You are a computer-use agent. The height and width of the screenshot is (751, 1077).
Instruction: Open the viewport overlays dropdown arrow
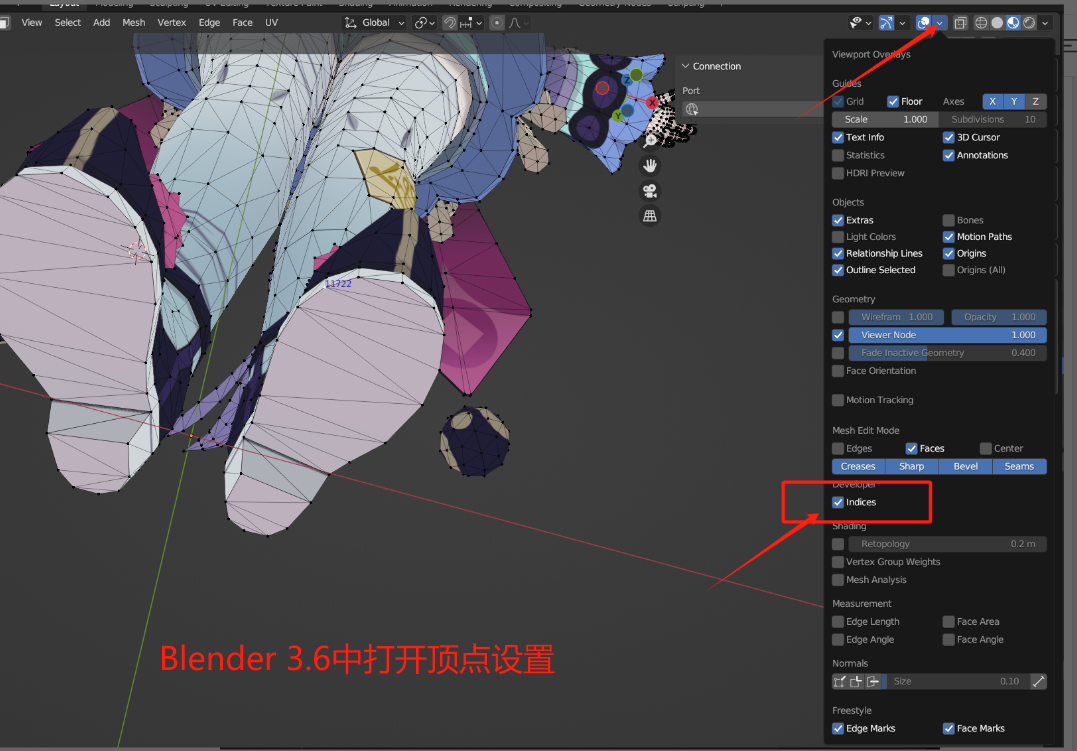pos(940,23)
